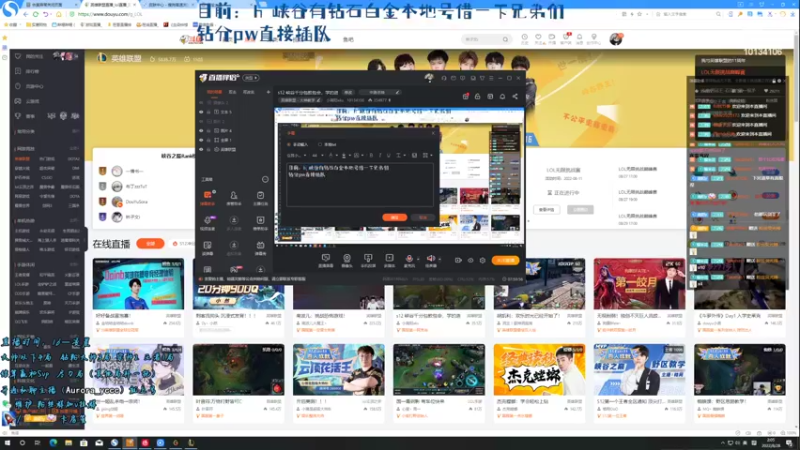Click the video playback source icon in bottom bar
This screenshot has height=450, width=800.
pos(389,260)
